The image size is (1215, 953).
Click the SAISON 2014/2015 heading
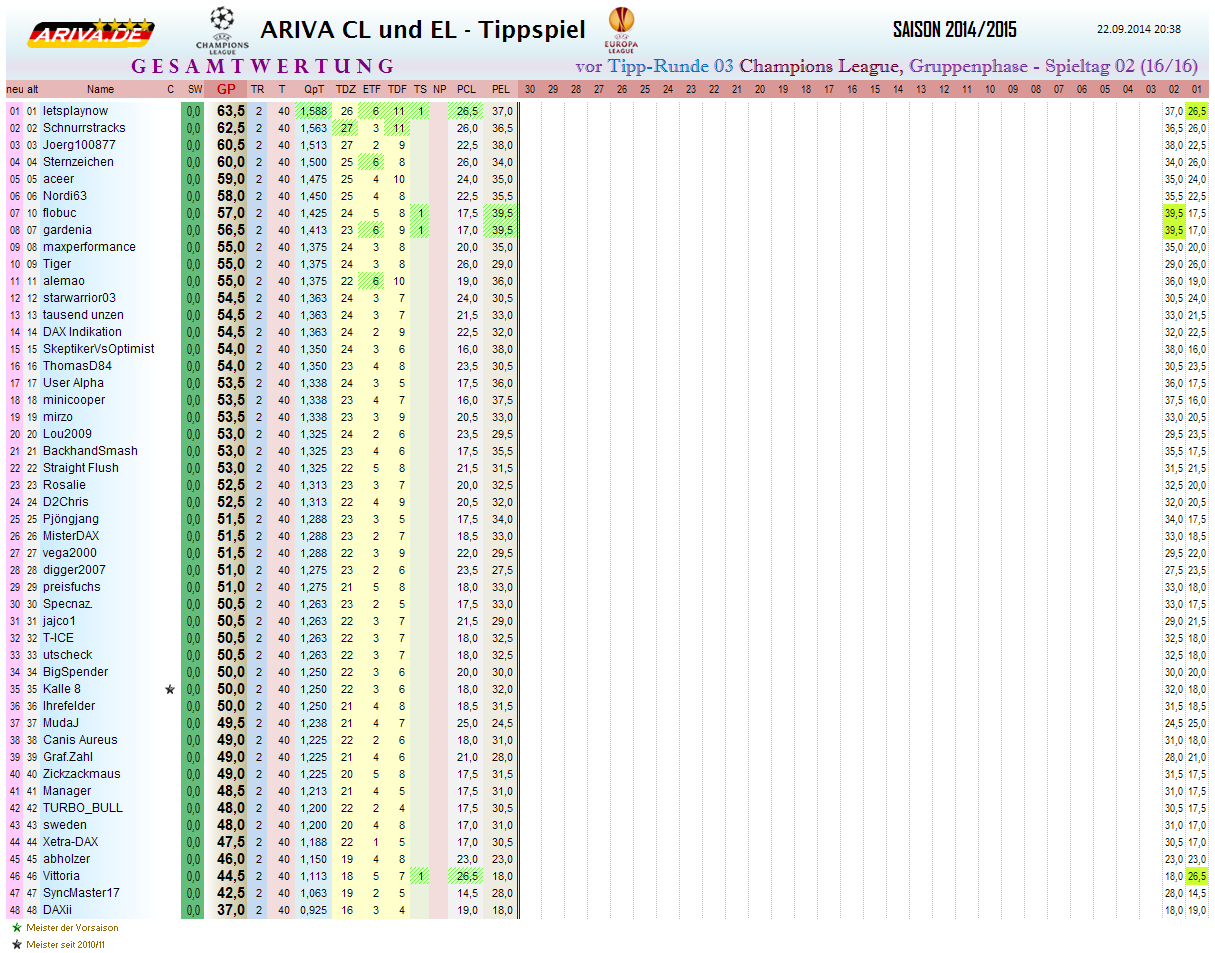coord(955,30)
